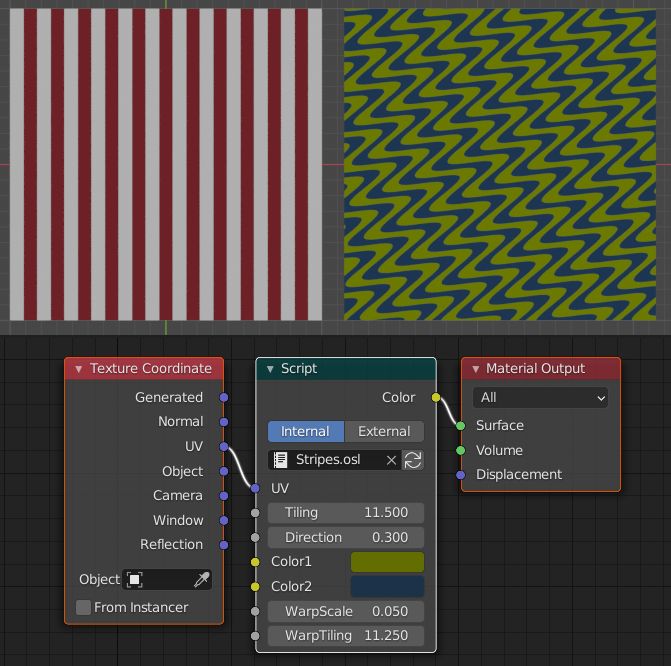Click the Script node Color output socket
Viewport: 671px width, 666px height.
436,398
